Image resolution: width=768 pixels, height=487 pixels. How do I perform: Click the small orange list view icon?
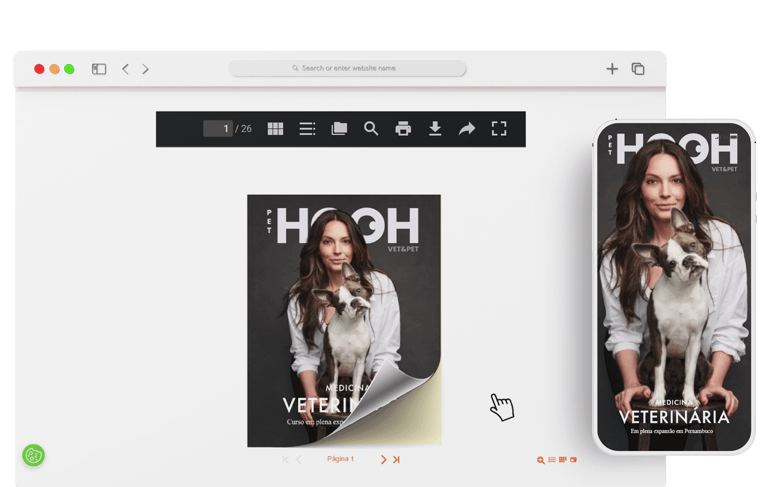tap(552, 460)
